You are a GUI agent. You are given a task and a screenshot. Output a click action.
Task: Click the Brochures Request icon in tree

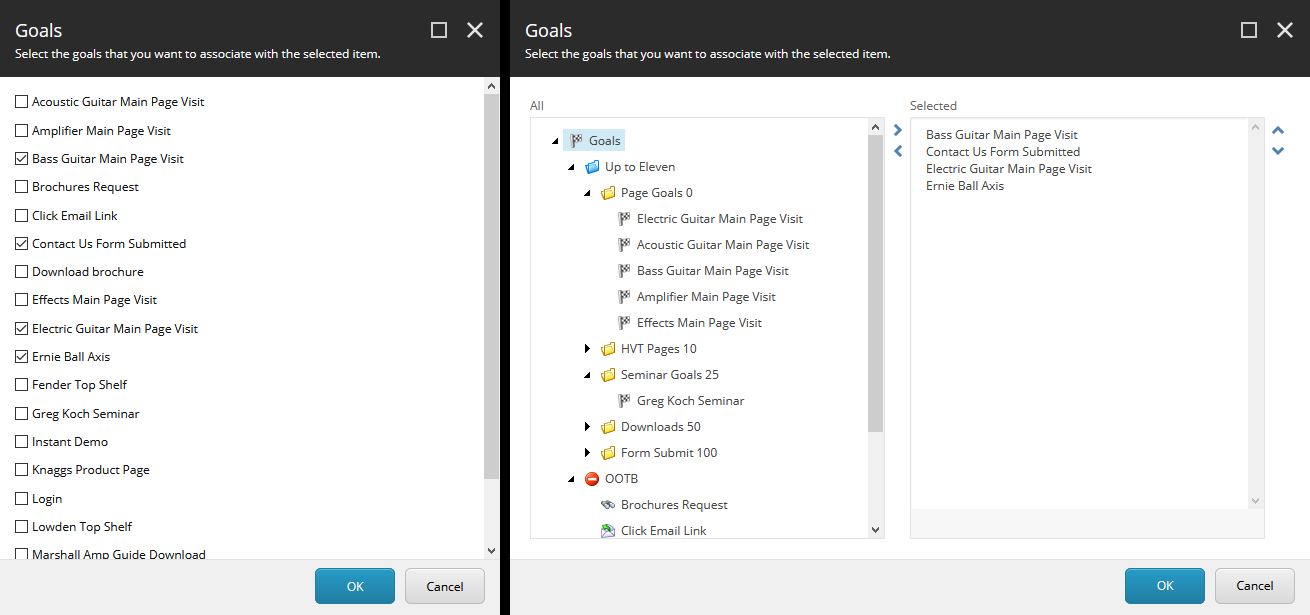tap(608, 505)
